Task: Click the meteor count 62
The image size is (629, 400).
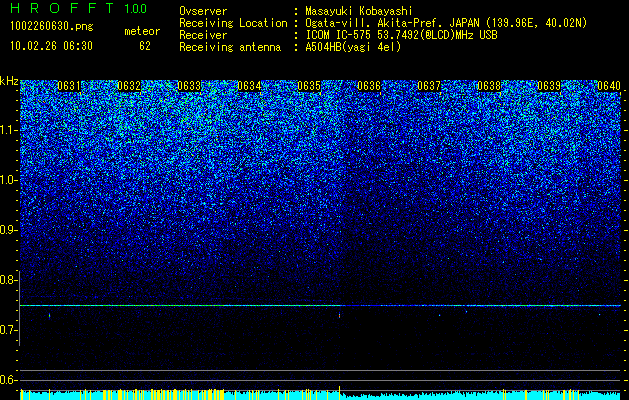Action: pos(145,46)
